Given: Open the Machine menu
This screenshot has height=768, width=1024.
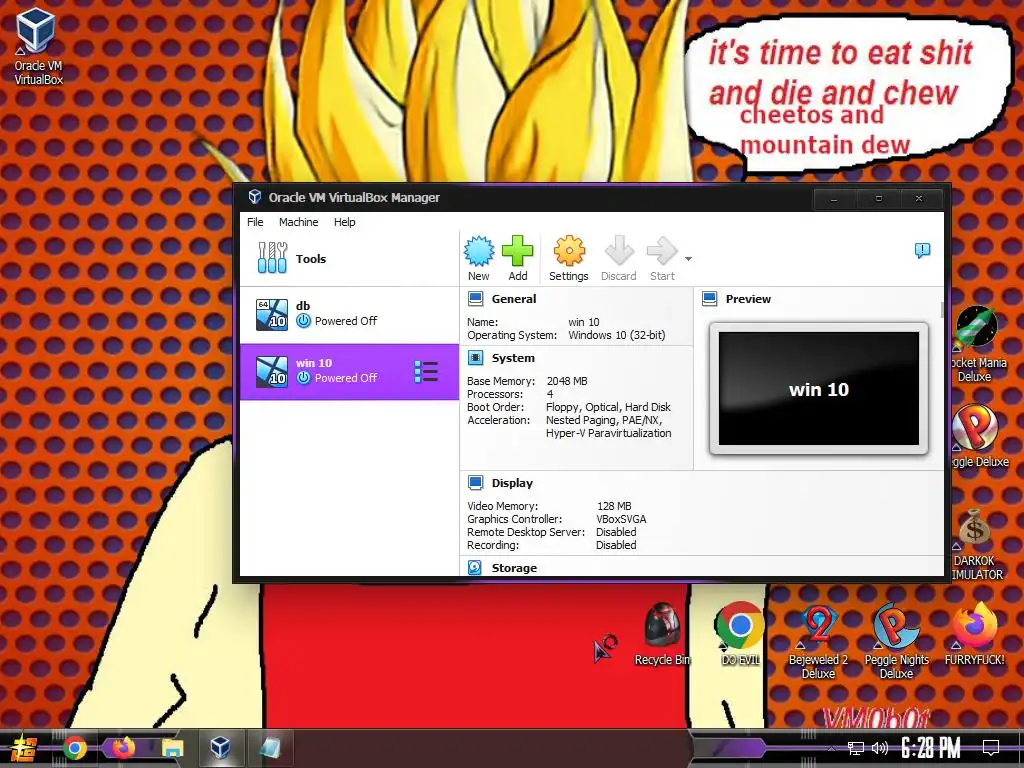Looking at the screenshot, I should pos(298,222).
